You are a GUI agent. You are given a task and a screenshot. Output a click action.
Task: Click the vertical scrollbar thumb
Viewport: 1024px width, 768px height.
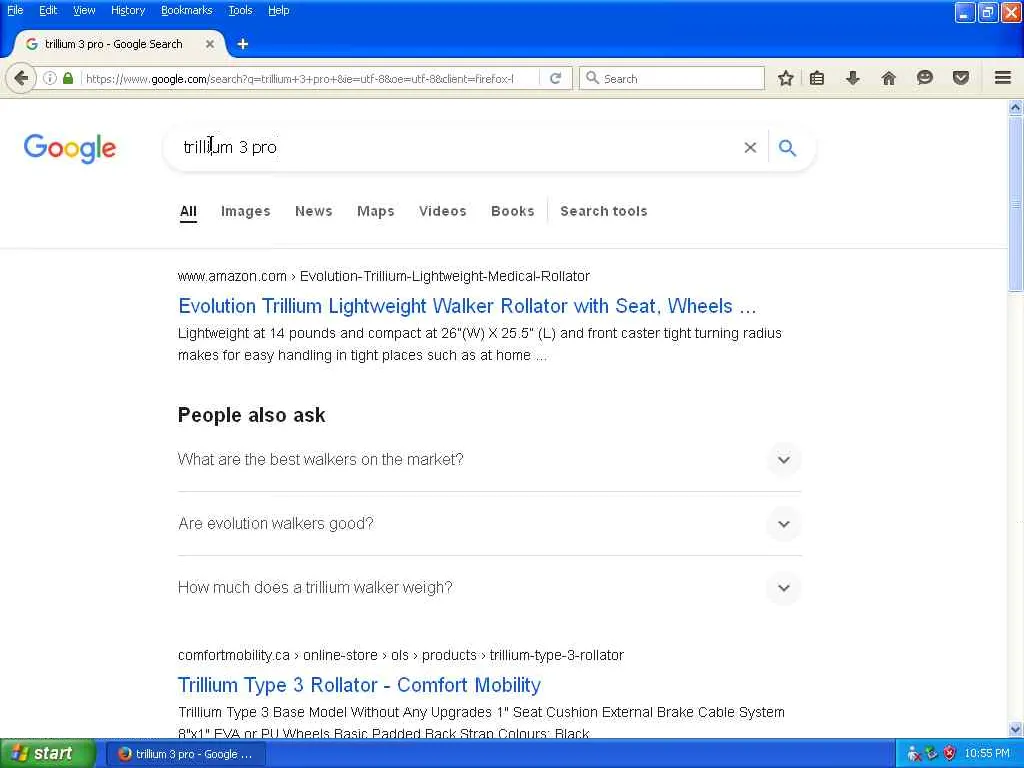1016,204
